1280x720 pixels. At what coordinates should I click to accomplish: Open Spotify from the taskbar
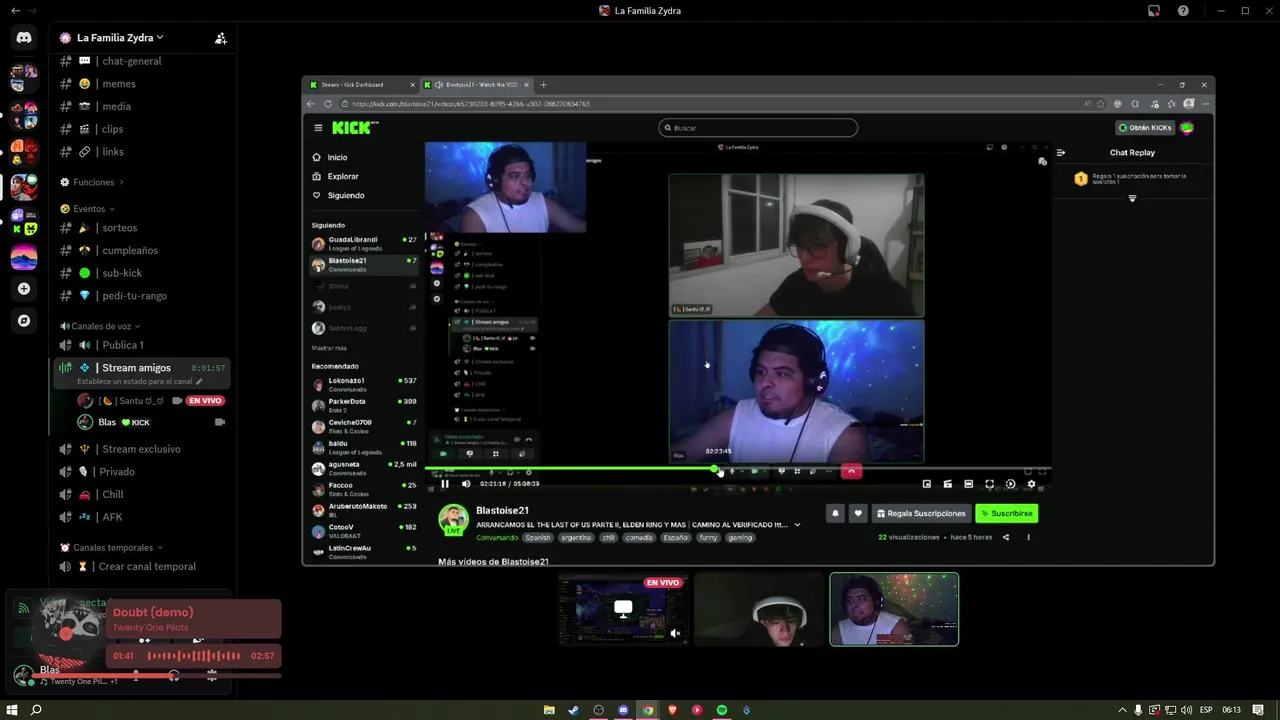[x=722, y=710]
